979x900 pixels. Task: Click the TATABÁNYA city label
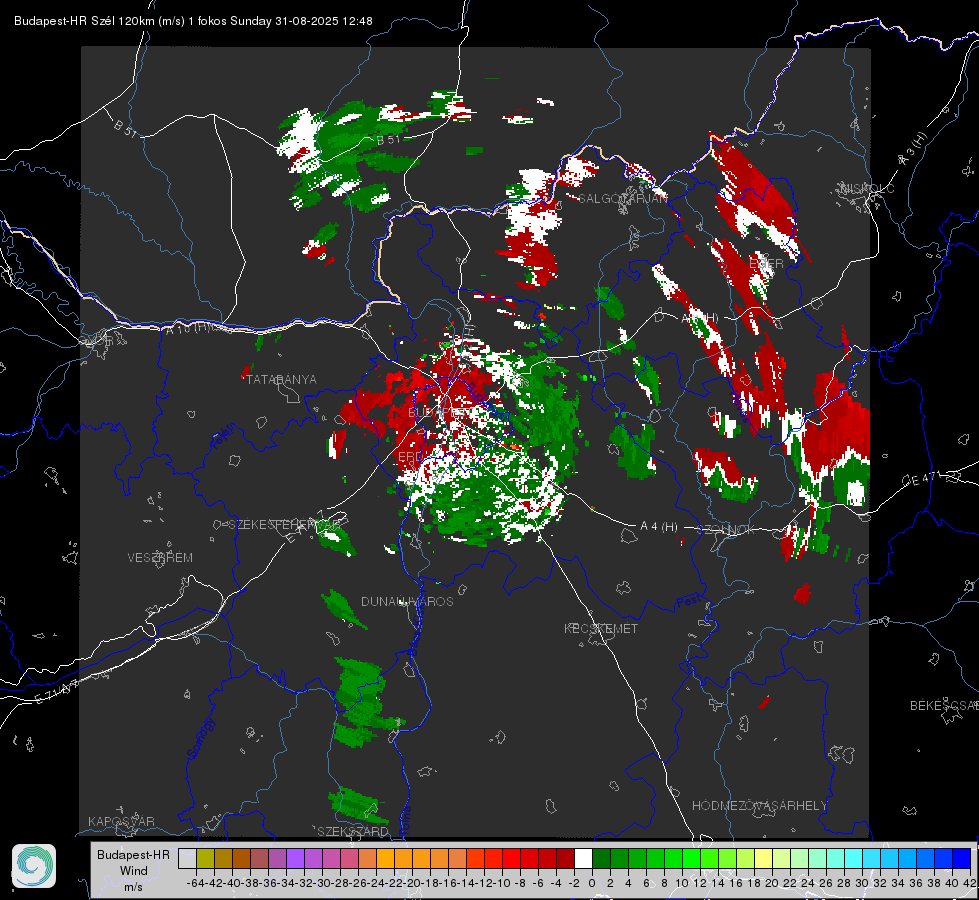click(x=281, y=379)
